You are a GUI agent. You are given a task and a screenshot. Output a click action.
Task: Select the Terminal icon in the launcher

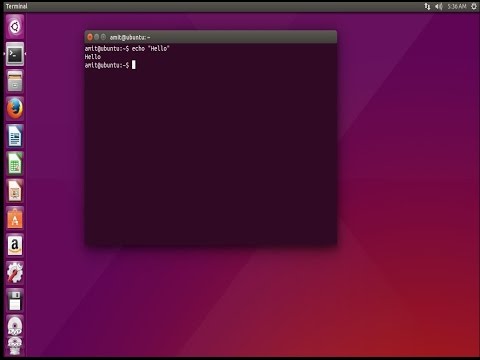point(15,54)
